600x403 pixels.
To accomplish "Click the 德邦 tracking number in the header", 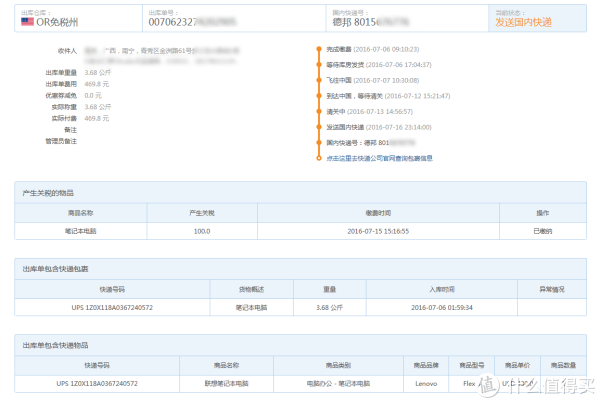I will 370,22.
